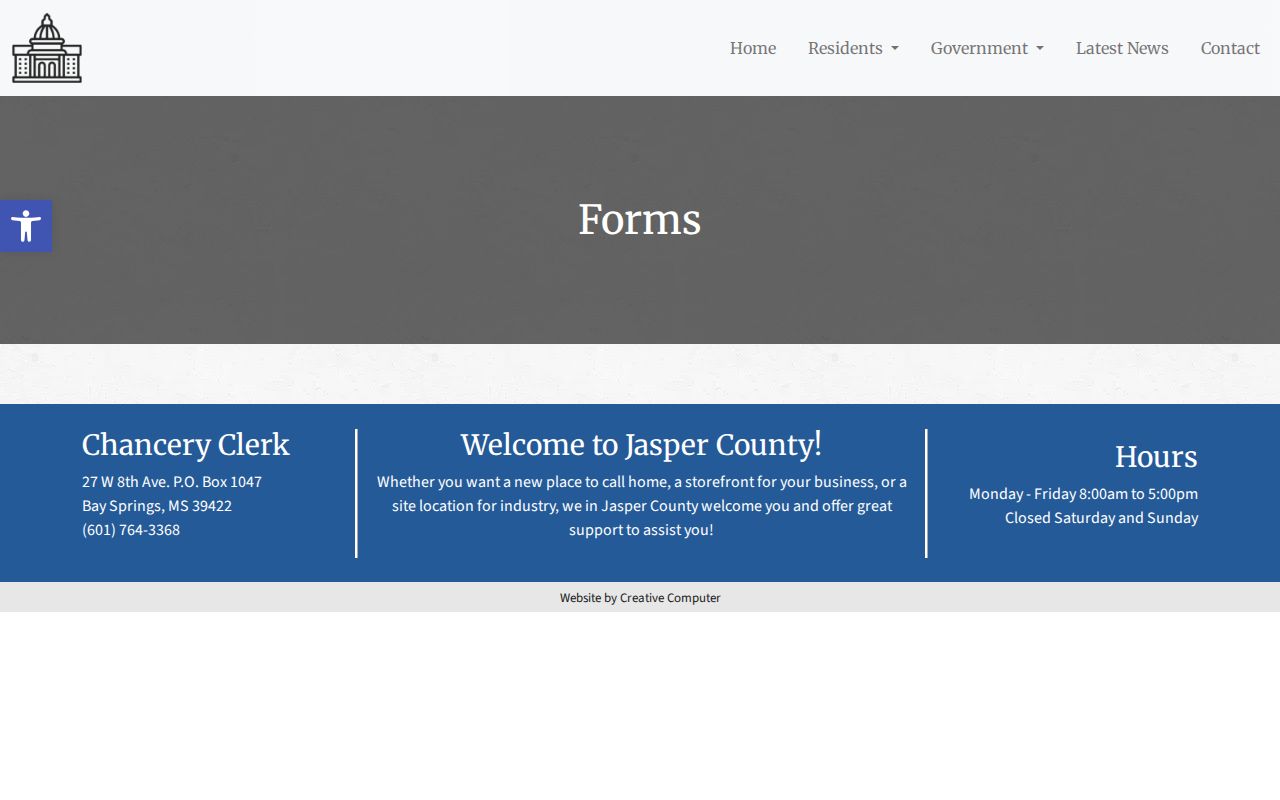
Task: Open the Latest News page
Action: point(1122,48)
